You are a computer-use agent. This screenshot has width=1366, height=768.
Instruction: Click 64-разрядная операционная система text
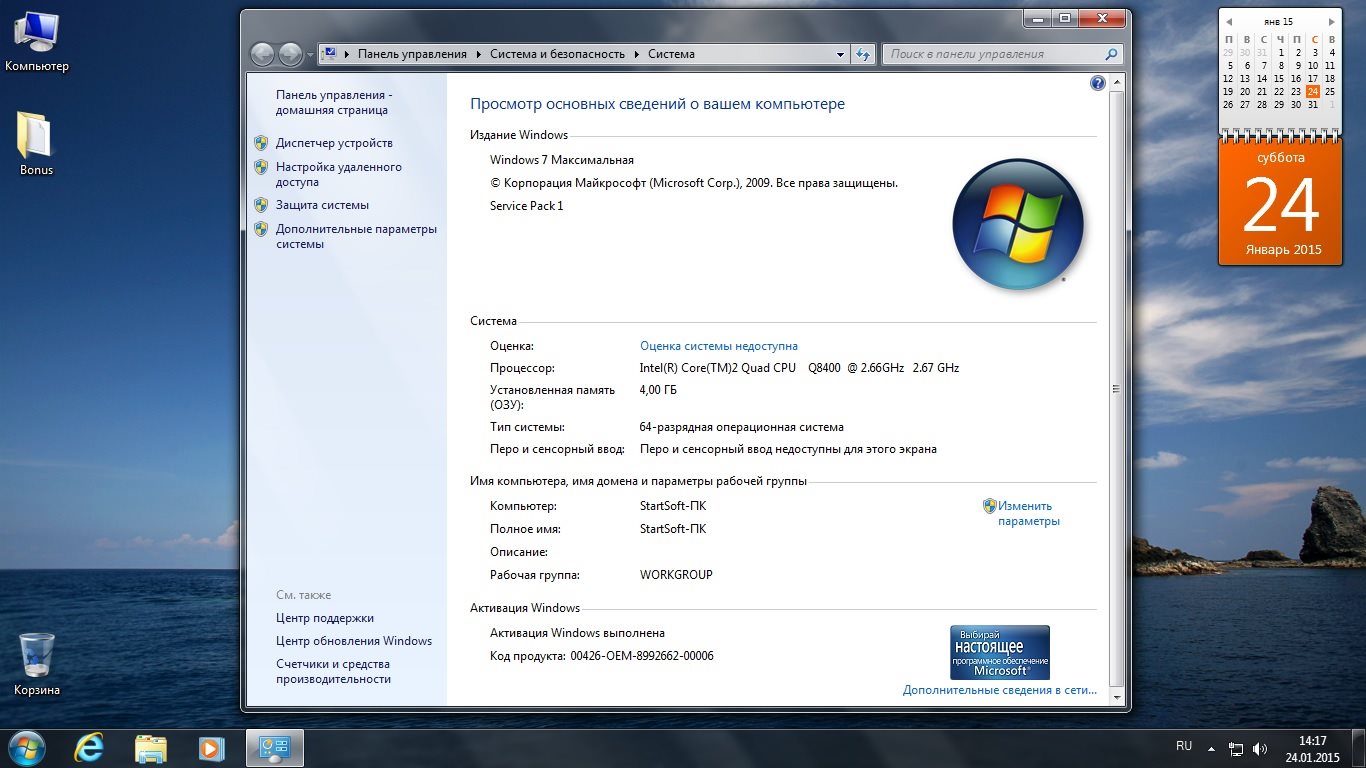click(741, 427)
